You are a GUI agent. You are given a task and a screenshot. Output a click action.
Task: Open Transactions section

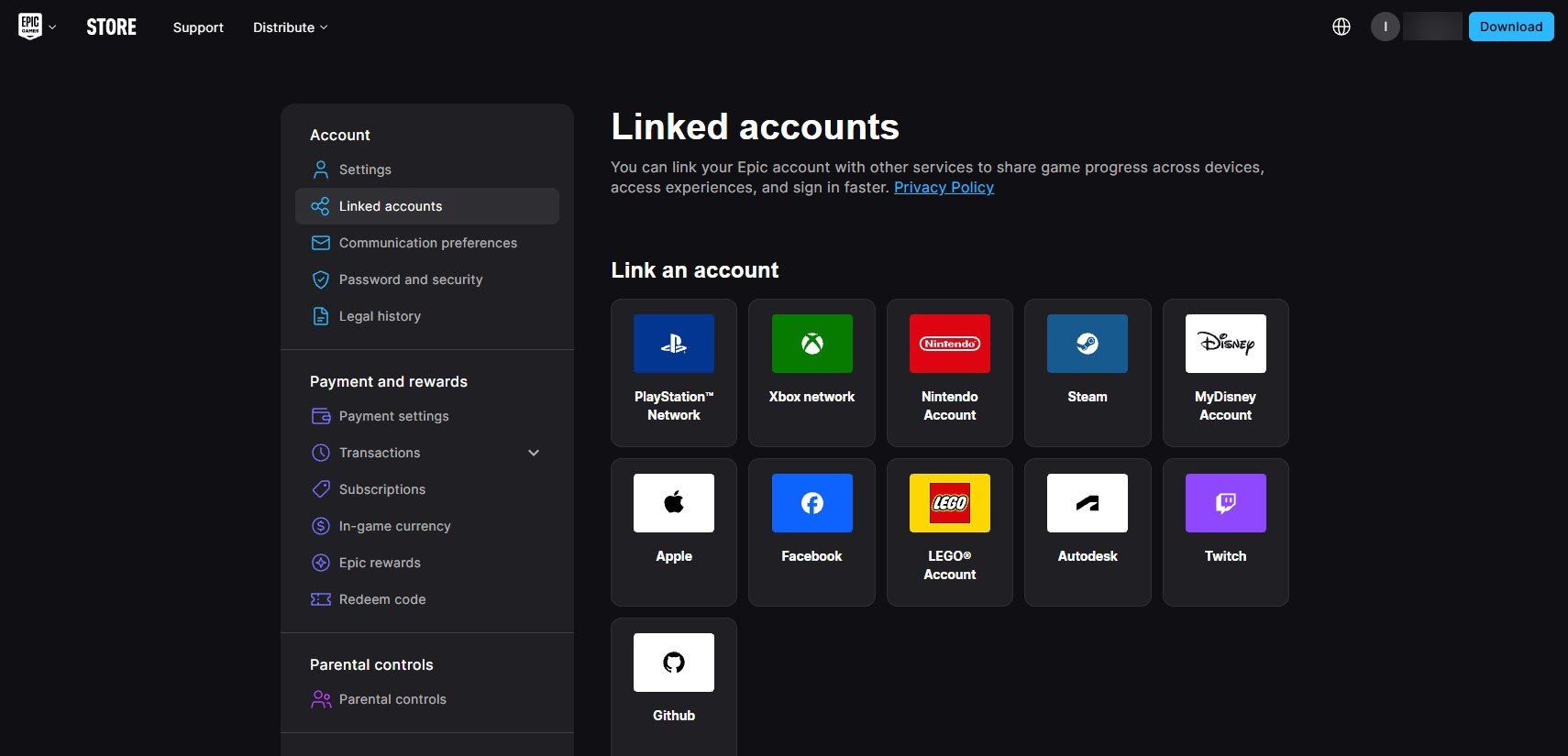click(427, 453)
